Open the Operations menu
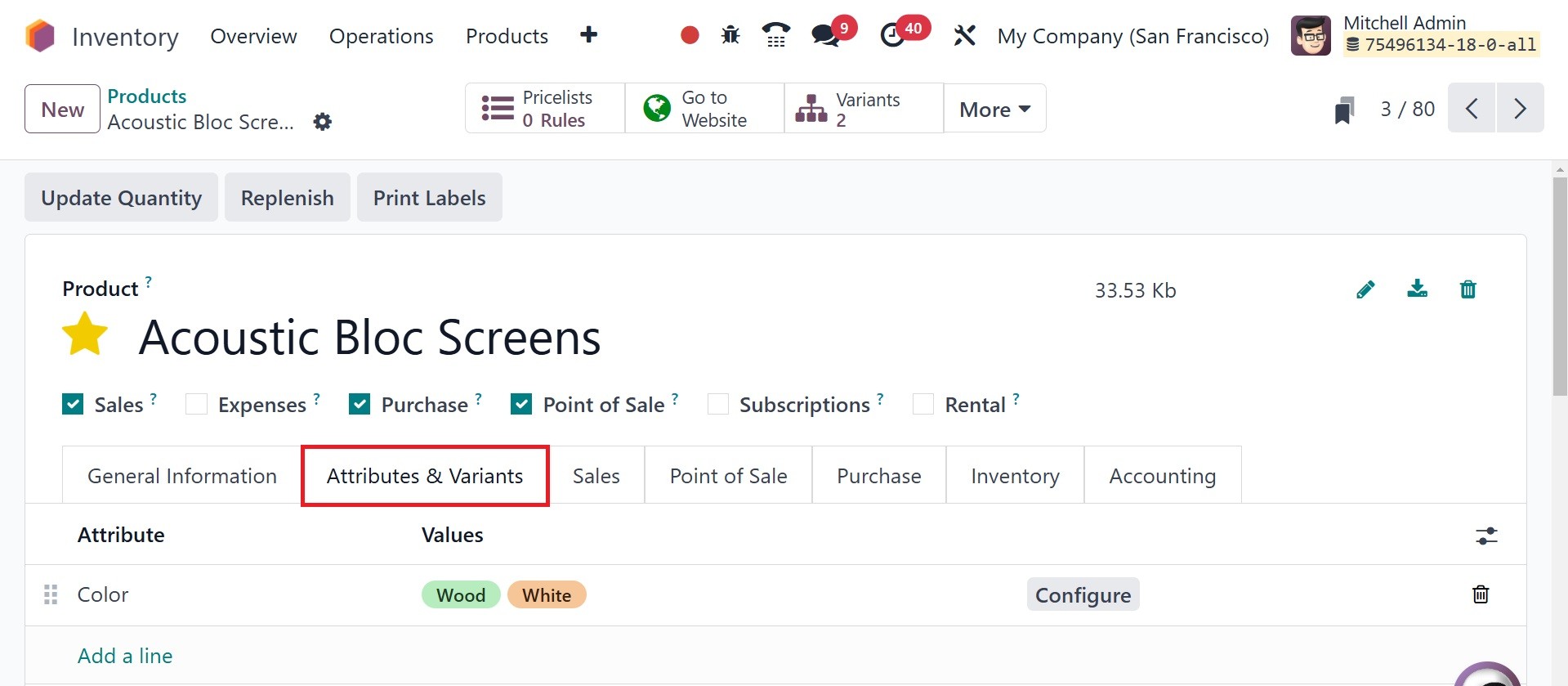 click(x=381, y=36)
